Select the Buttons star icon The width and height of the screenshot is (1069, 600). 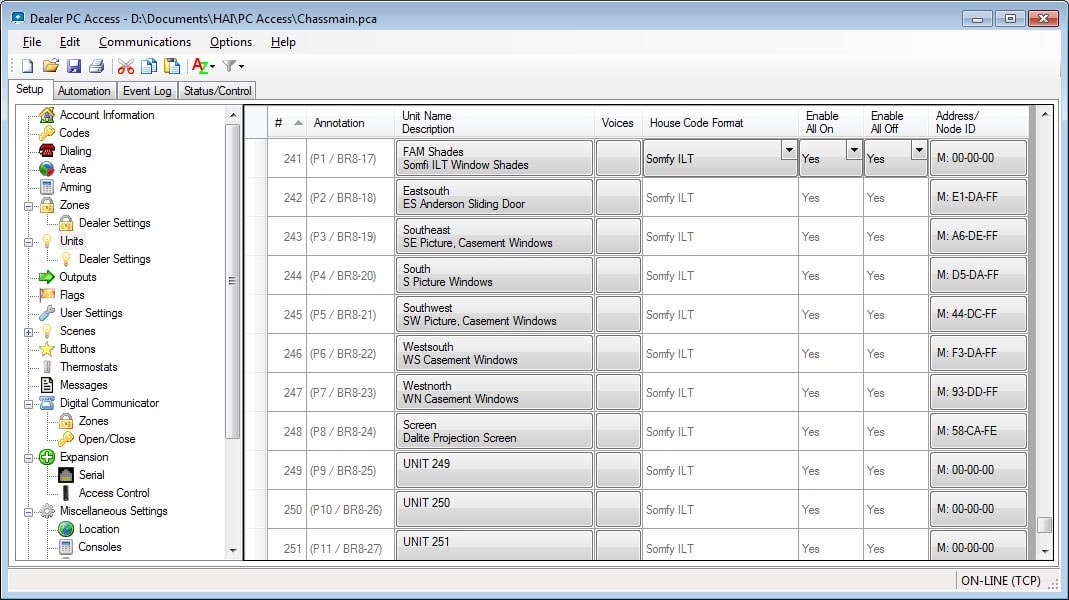click(x=46, y=349)
